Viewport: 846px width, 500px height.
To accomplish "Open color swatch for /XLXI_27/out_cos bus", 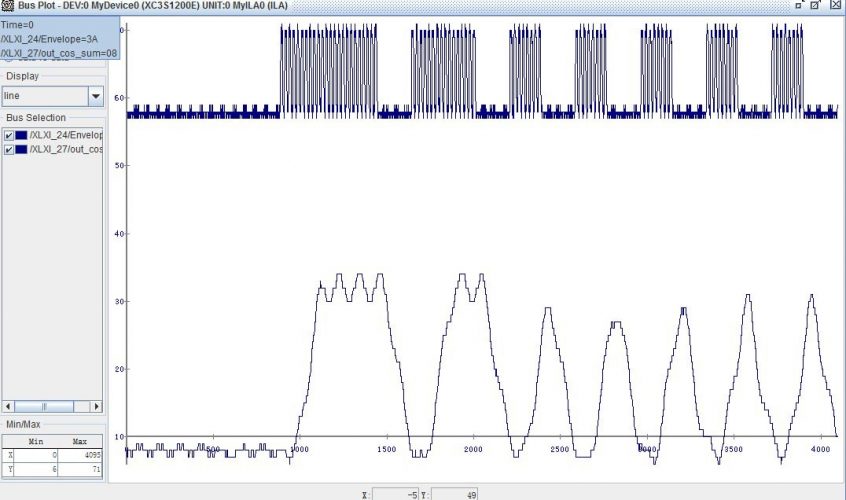I will pos(21,149).
